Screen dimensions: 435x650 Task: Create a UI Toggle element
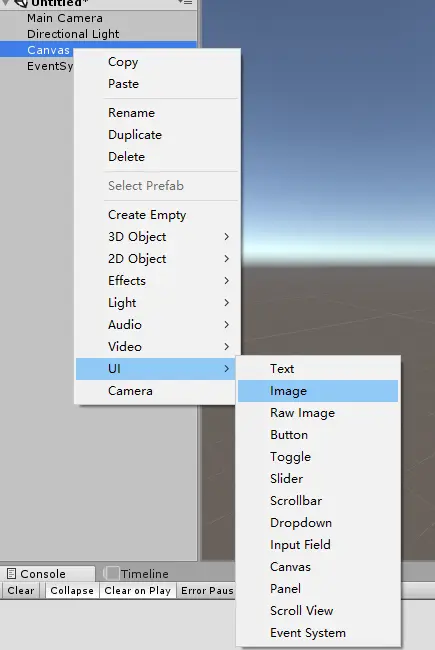point(318,457)
